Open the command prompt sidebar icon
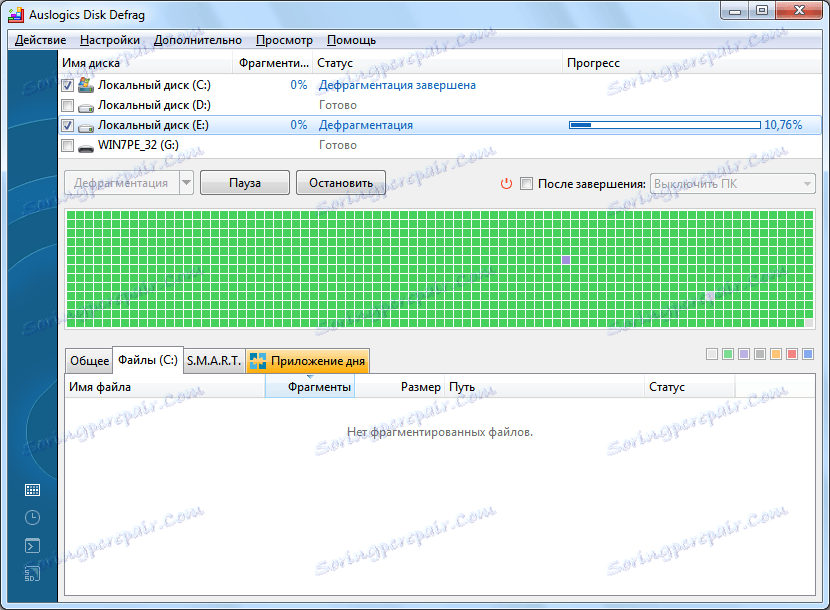 click(32, 545)
